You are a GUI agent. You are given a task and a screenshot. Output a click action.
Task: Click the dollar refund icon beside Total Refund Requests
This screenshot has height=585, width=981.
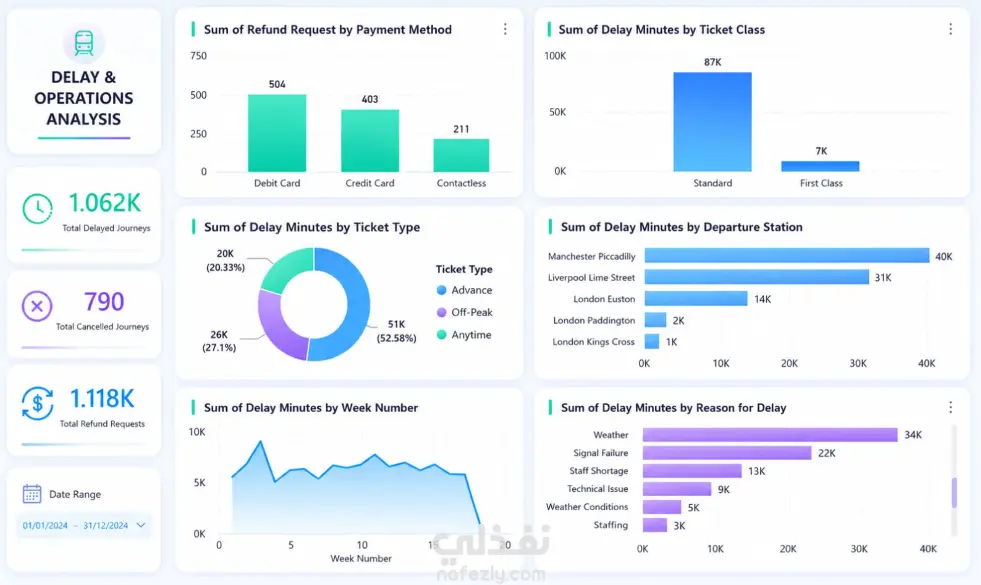[38, 403]
